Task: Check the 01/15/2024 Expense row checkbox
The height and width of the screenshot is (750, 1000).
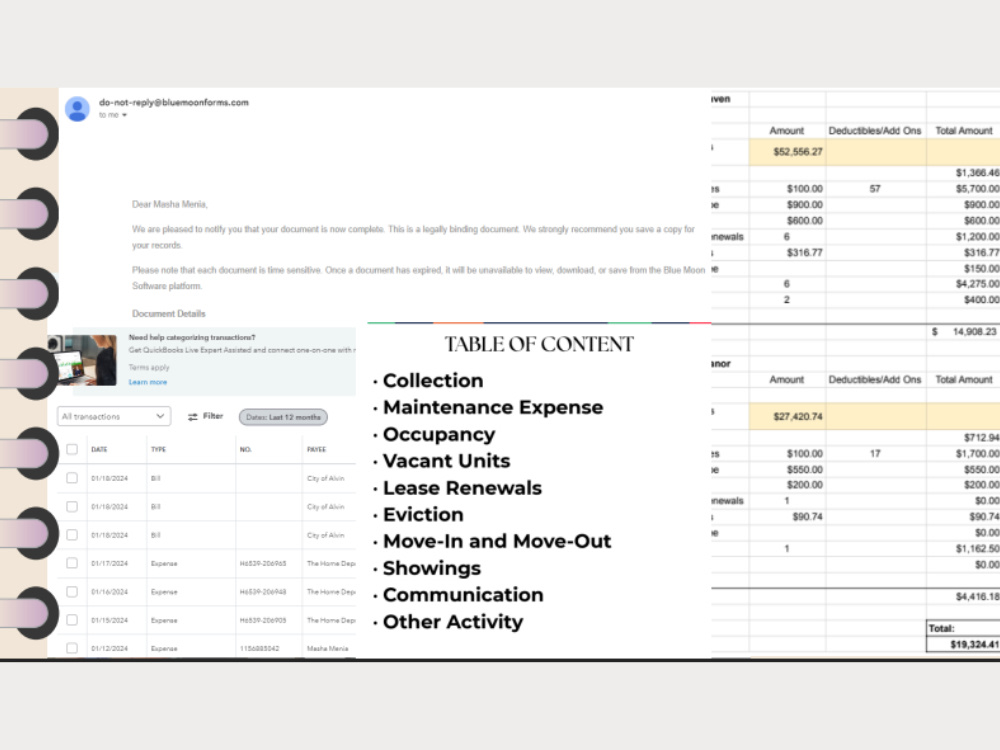Action: pyautogui.click(x=72, y=620)
